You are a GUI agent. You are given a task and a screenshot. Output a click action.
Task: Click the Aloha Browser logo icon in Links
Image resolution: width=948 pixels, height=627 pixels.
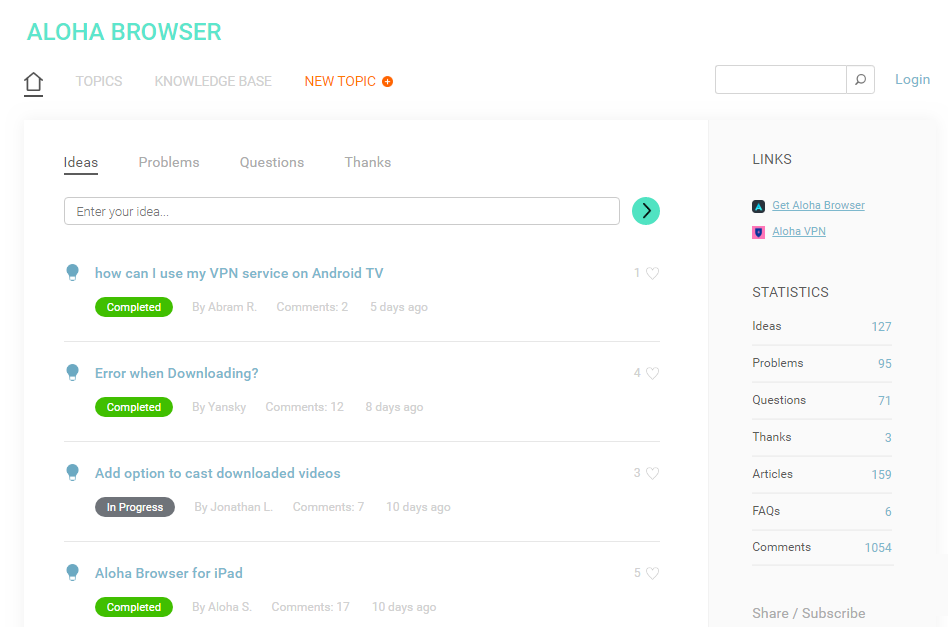coord(758,206)
